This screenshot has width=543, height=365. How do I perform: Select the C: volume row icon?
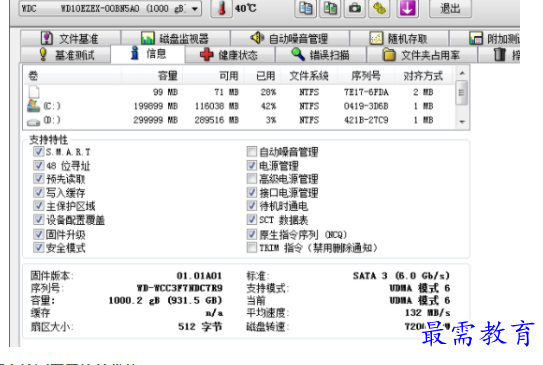34,106
